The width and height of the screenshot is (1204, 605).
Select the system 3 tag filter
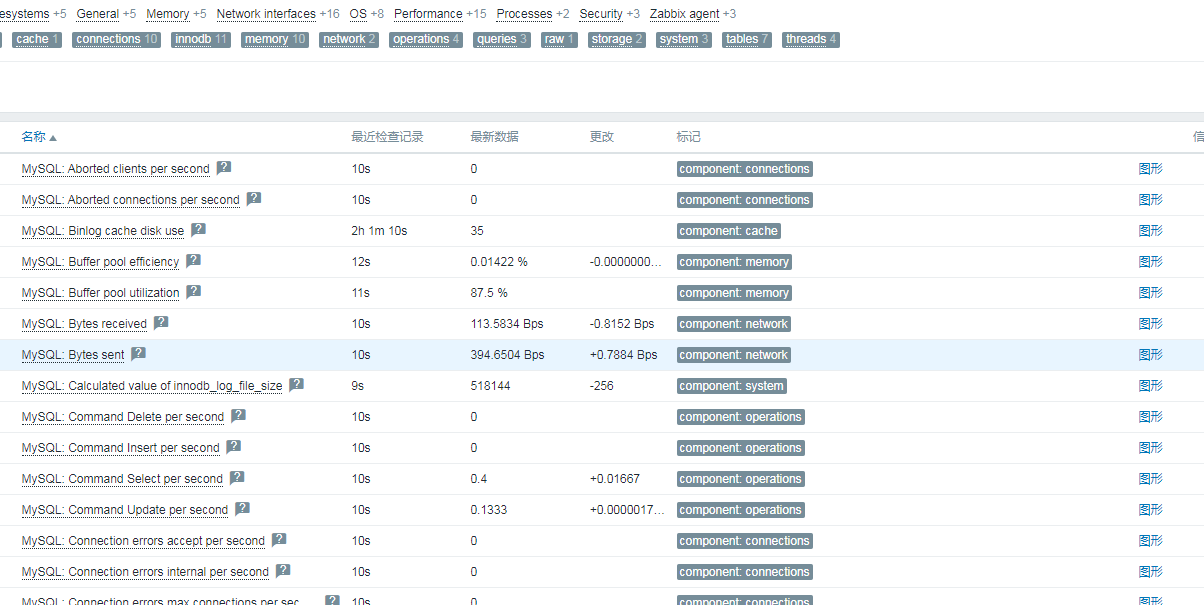(684, 39)
